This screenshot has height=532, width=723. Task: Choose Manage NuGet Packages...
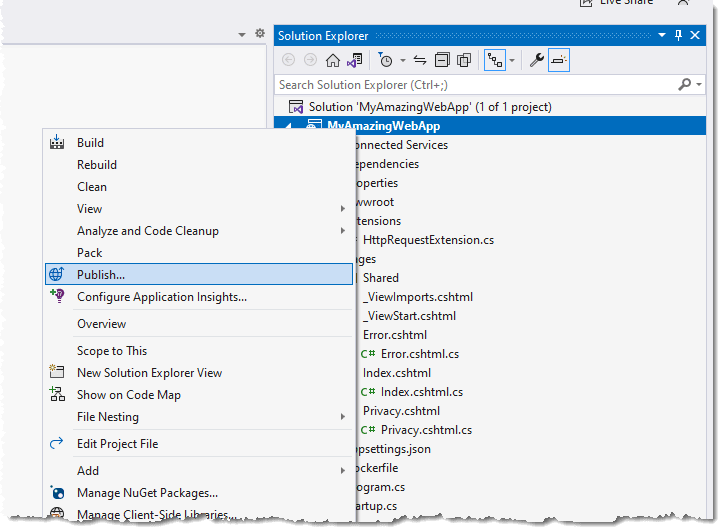click(x=199, y=493)
